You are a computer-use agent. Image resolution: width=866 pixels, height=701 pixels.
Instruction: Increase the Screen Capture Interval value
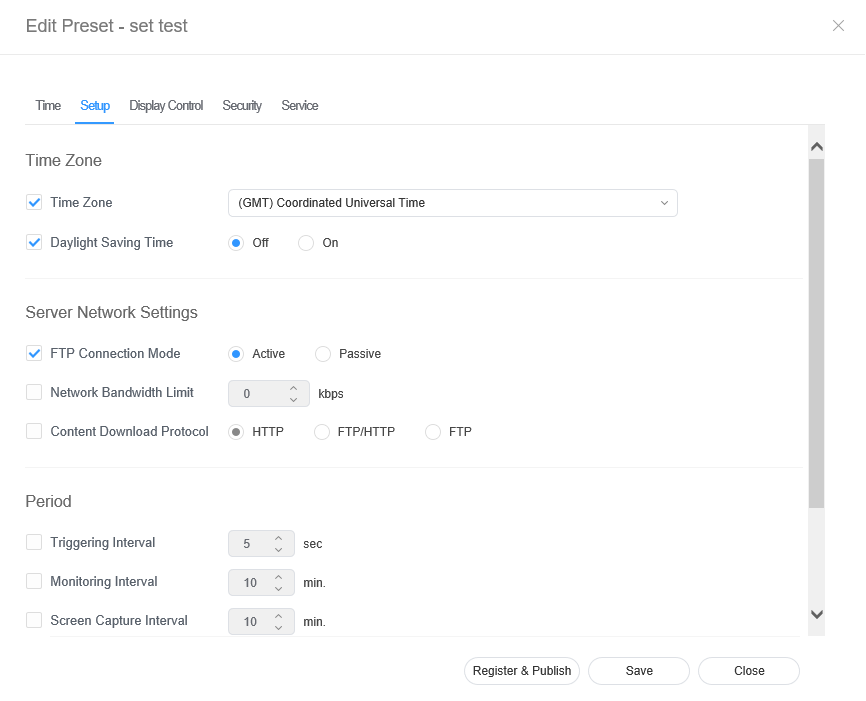(279, 615)
